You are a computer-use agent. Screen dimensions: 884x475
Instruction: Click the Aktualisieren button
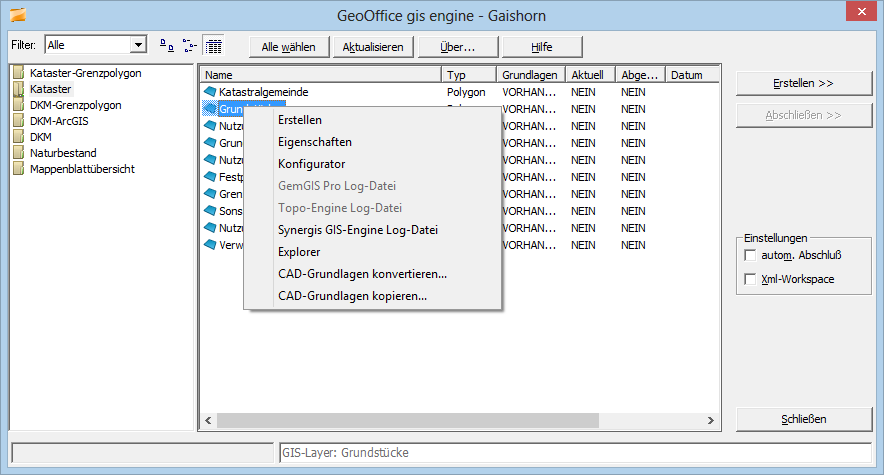[x=373, y=47]
